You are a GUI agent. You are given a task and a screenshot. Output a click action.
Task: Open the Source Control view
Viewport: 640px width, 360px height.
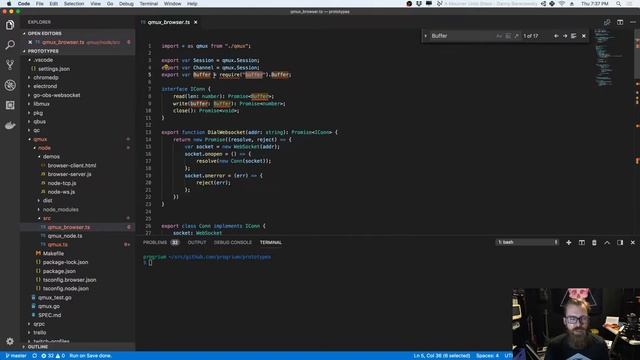pos(10,65)
